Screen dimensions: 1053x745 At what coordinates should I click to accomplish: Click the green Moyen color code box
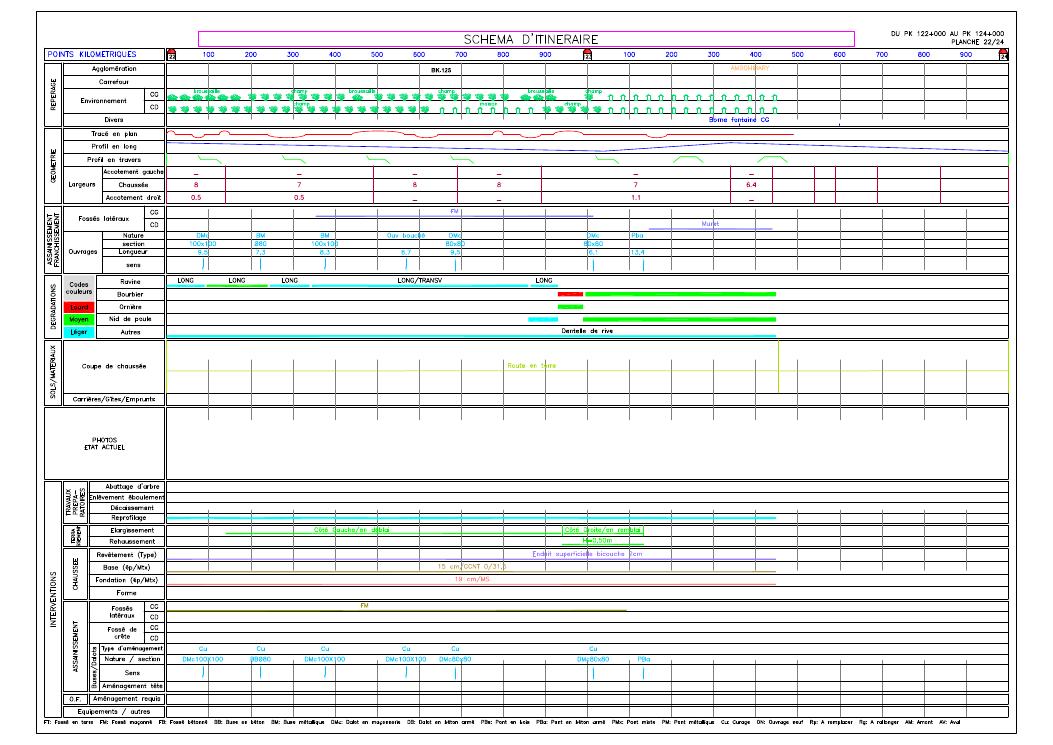point(78,319)
